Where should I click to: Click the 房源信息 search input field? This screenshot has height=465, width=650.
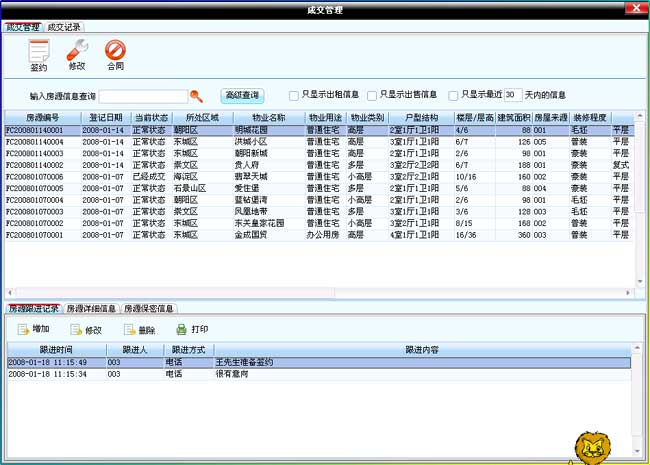pos(142,96)
